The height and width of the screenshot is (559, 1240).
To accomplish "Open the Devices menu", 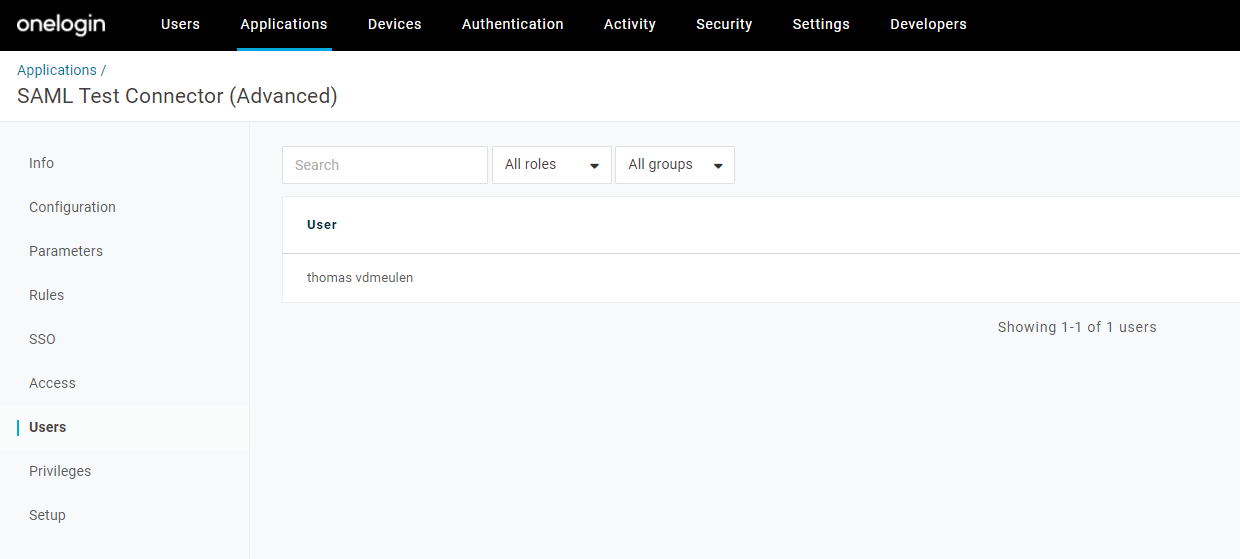I will click(395, 24).
